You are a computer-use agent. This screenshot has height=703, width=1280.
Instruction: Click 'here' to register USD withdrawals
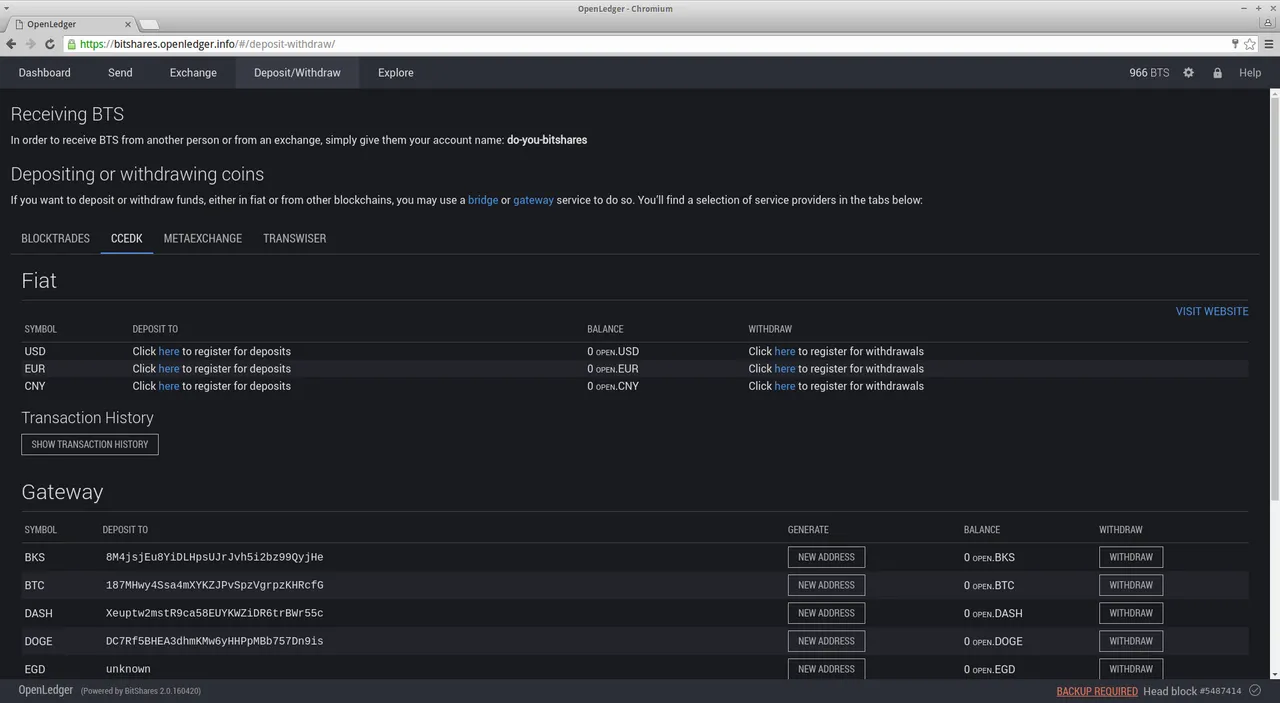pos(785,351)
